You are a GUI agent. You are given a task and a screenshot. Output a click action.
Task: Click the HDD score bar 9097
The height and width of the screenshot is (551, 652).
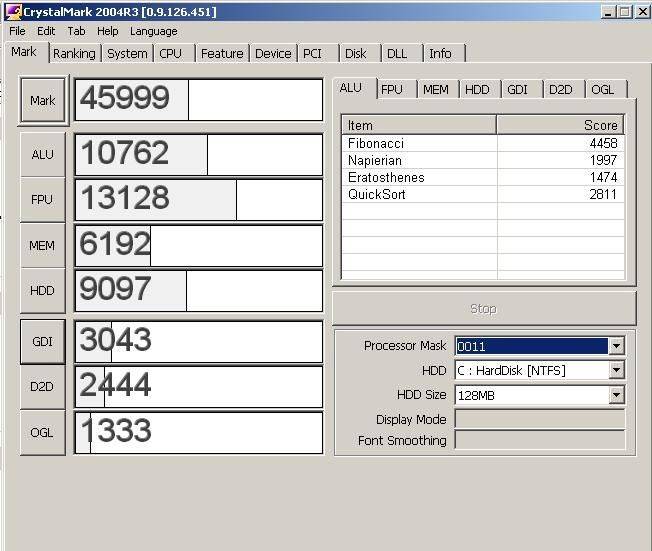tap(199, 291)
